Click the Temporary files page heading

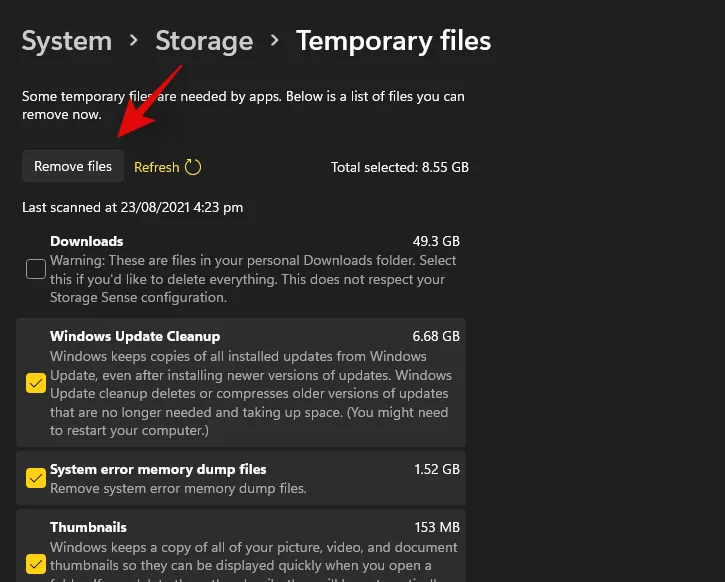pyautogui.click(x=393, y=41)
